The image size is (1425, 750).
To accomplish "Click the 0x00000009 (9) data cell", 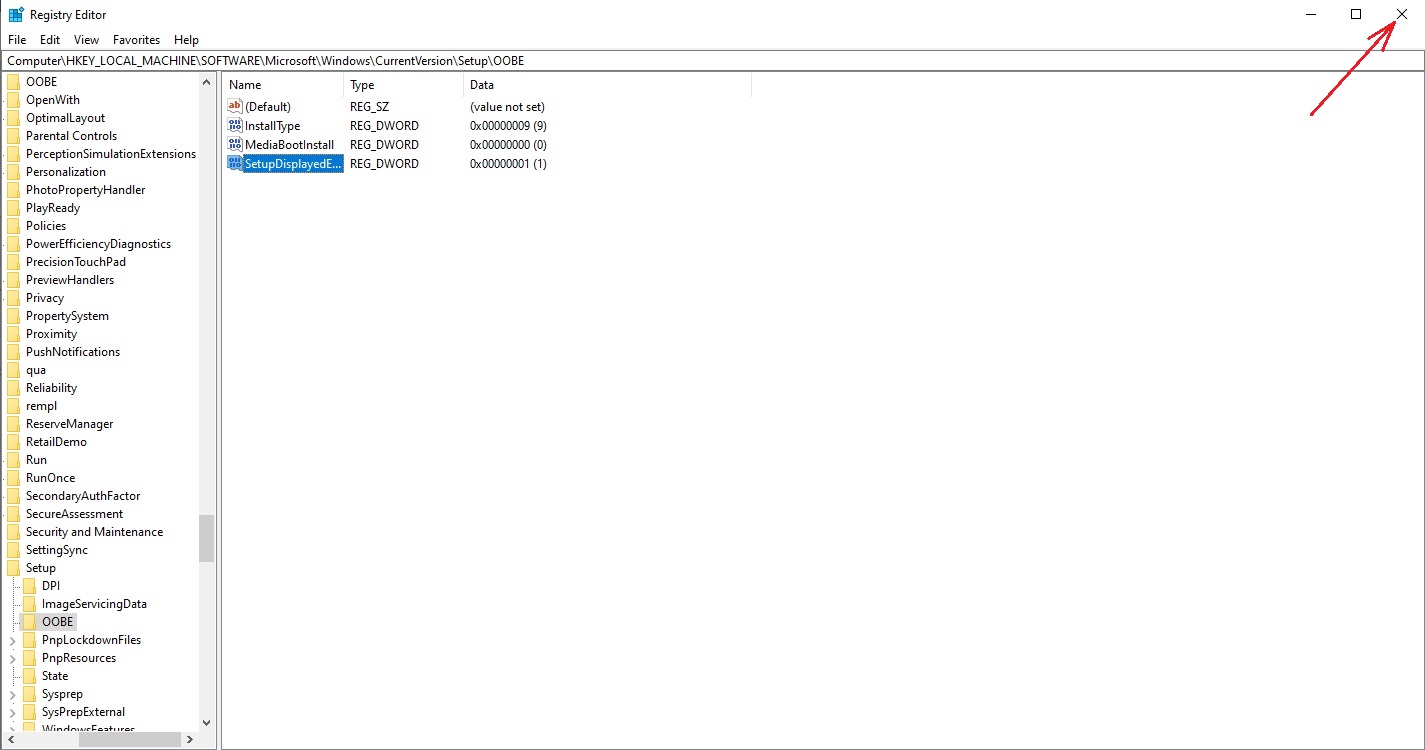I will click(x=508, y=126).
